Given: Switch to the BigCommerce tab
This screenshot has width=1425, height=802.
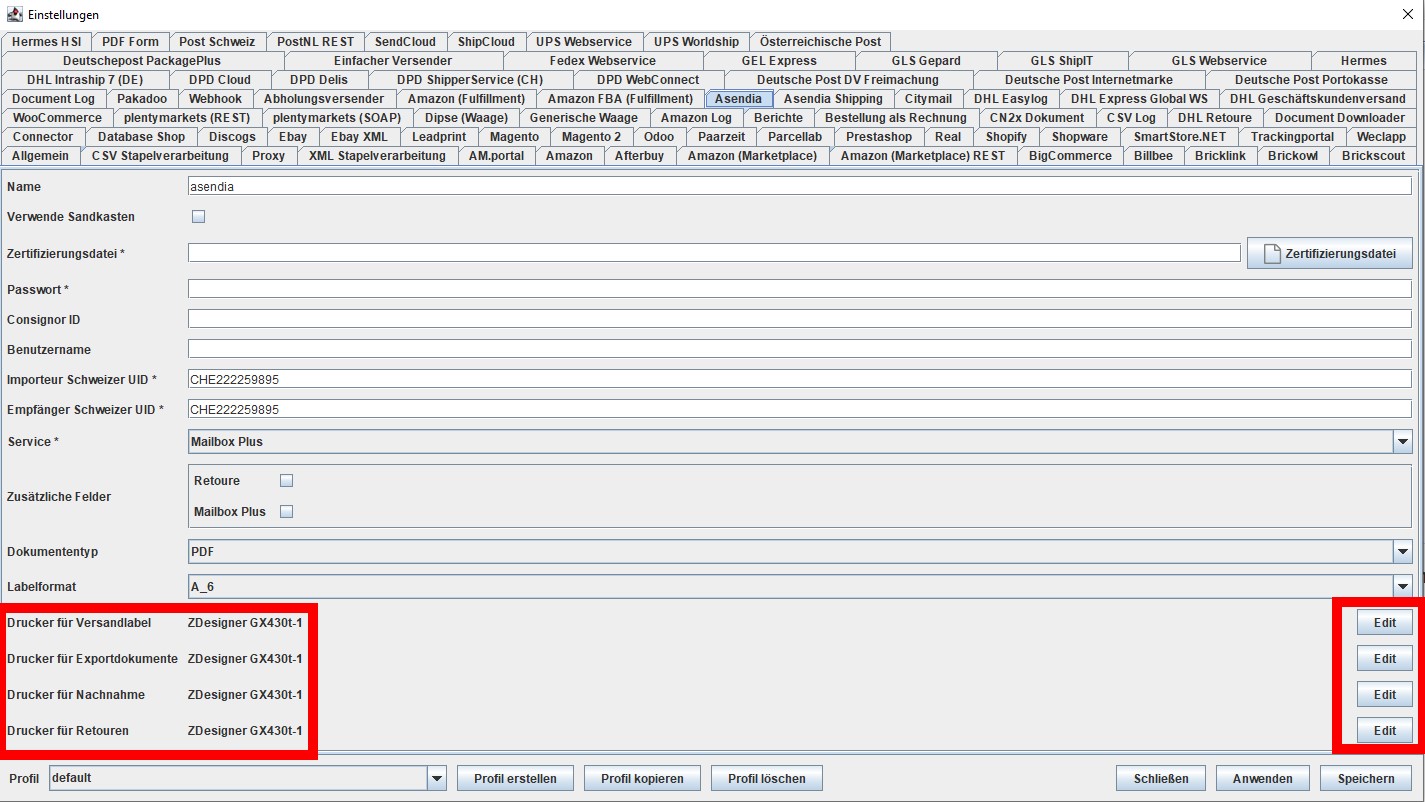Looking at the screenshot, I should (1070, 156).
